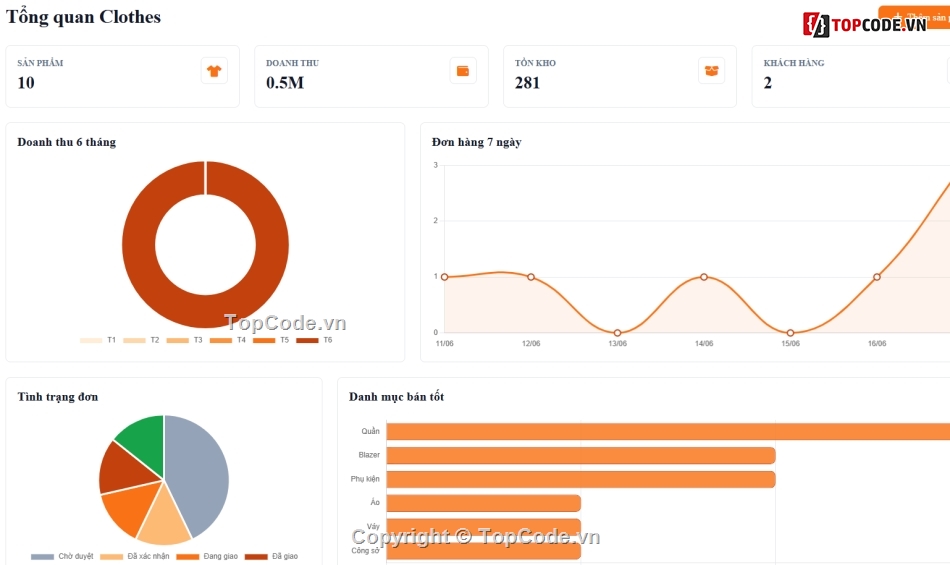950x565 pixels.
Task: Click the t-shirt icon in Sản phẩm card
Action: pyautogui.click(x=214, y=71)
